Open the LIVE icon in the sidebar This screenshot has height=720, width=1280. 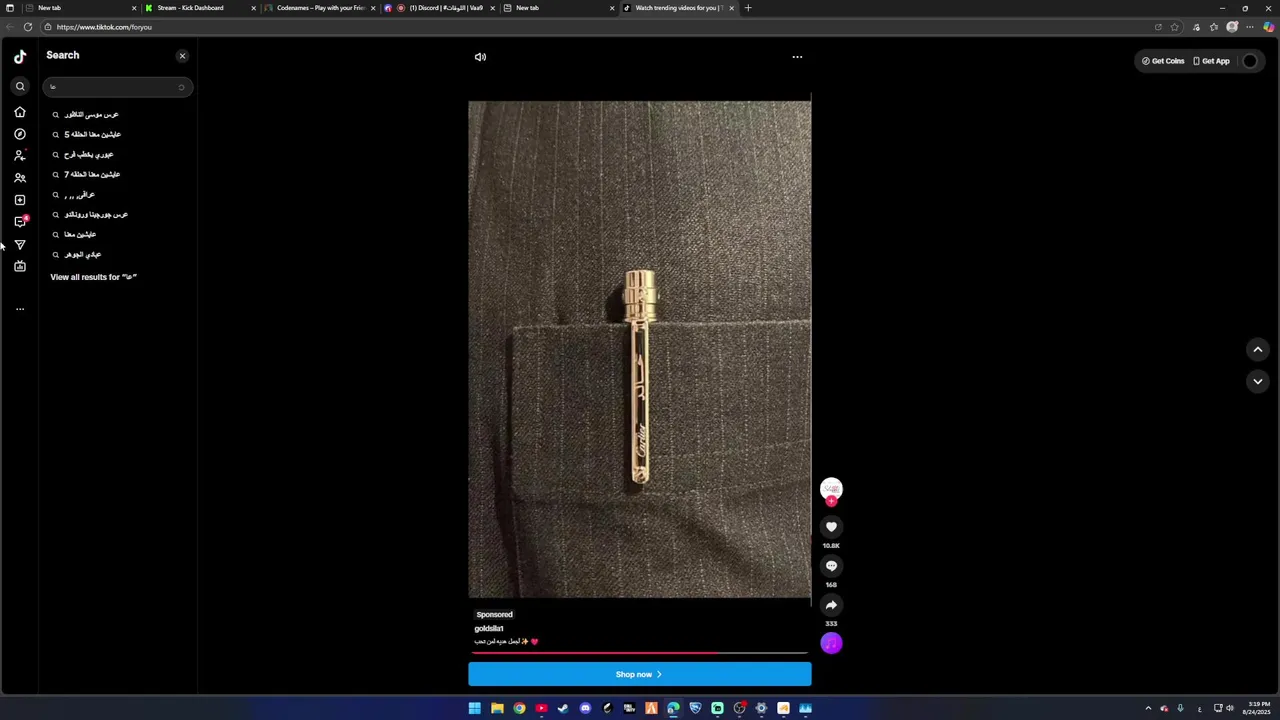coord(20,266)
